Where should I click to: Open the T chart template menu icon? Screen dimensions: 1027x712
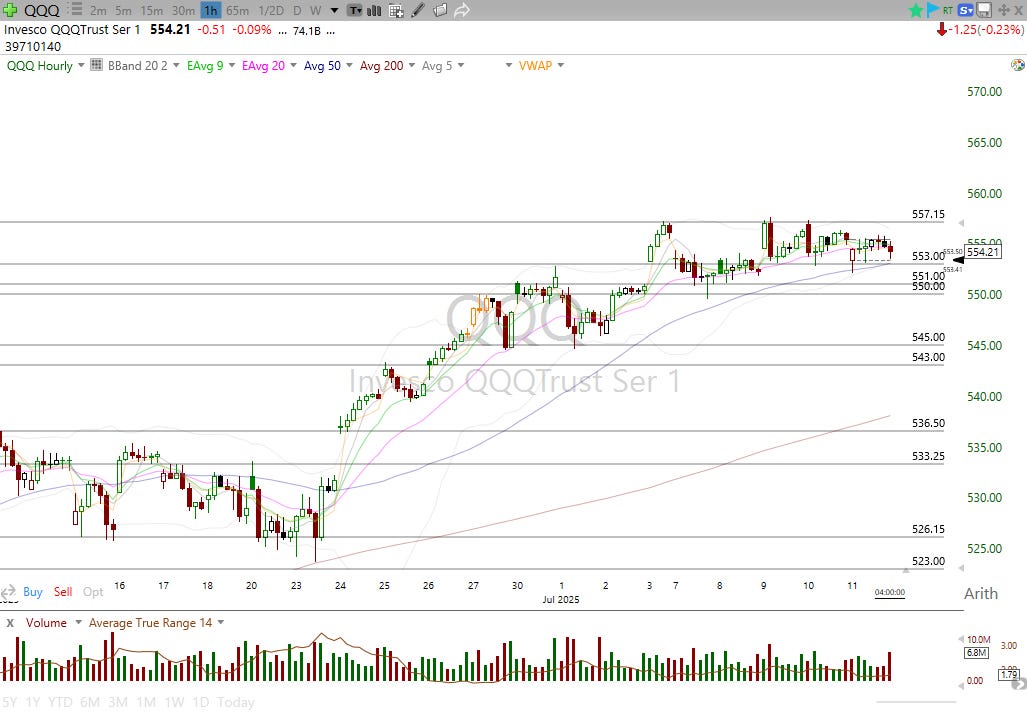(x=354, y=10)
